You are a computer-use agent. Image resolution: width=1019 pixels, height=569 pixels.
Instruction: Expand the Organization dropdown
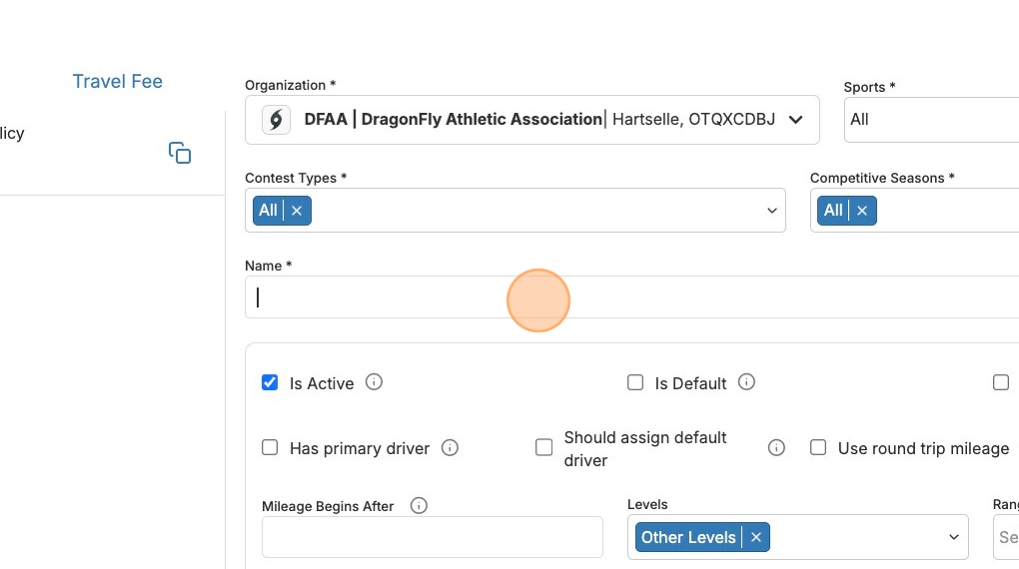pyautogui.click(x=795, y=120)
